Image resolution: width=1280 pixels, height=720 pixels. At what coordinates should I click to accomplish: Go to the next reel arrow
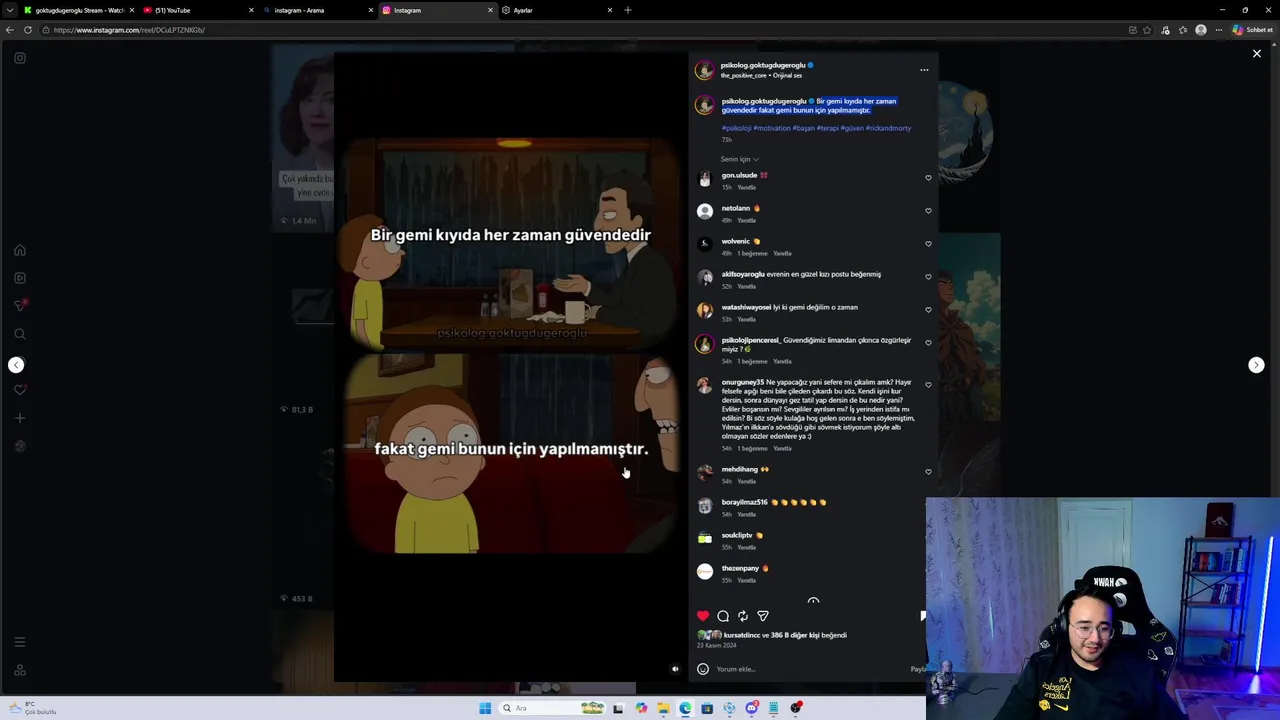point(1257,365)
